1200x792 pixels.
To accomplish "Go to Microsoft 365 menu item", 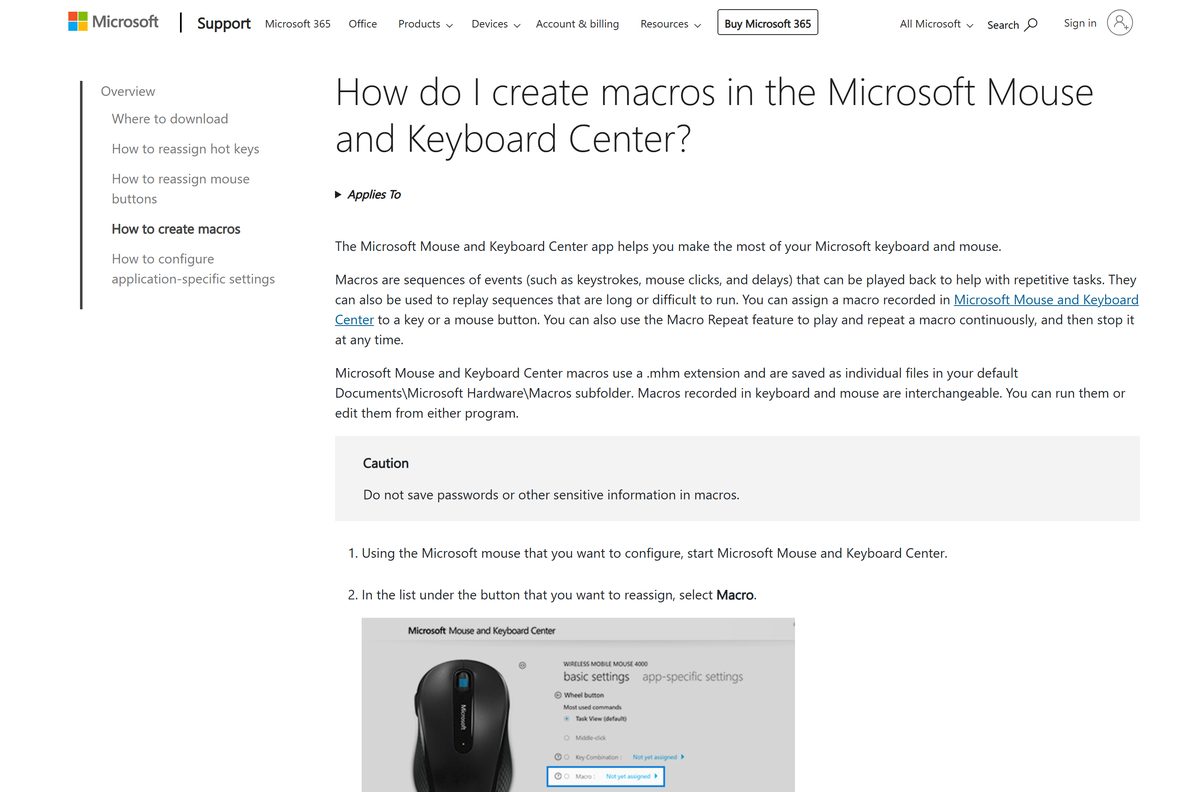I will pos(298,24).
